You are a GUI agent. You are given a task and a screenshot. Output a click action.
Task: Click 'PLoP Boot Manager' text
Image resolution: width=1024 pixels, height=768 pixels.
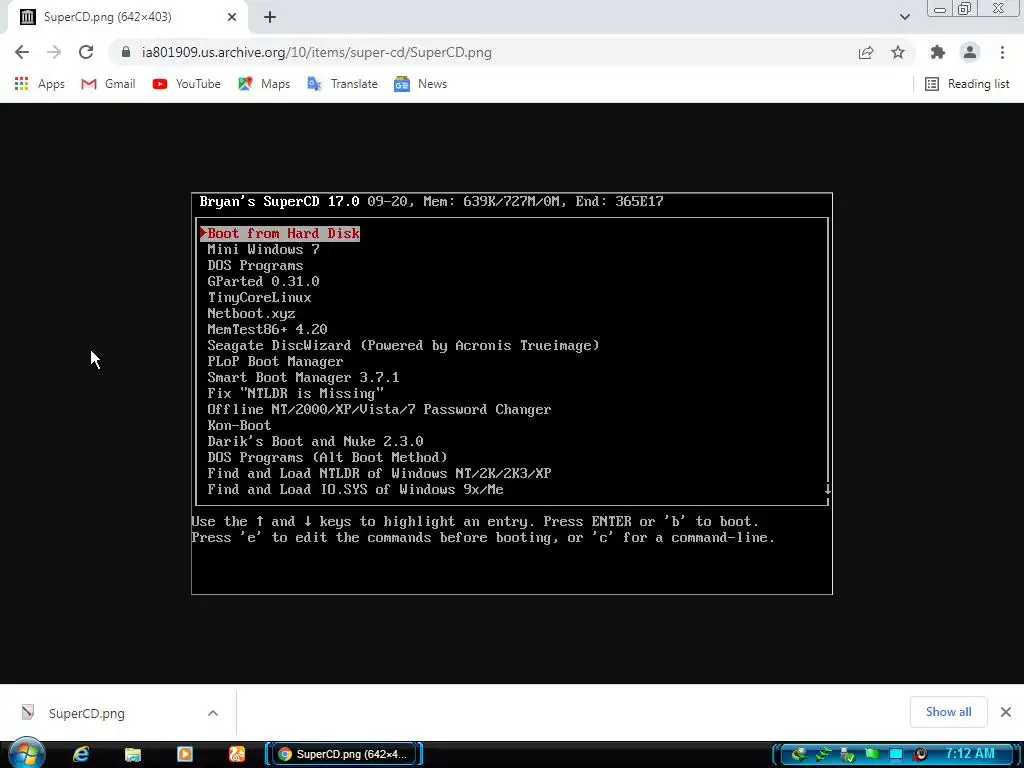[275, 361]
